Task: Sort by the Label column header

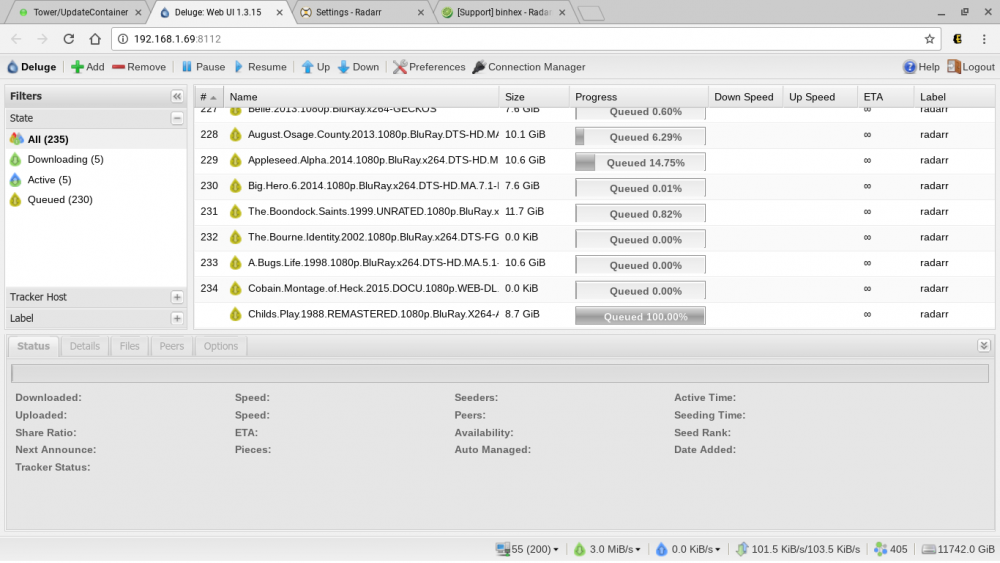Action: click(x=953, y=97)
